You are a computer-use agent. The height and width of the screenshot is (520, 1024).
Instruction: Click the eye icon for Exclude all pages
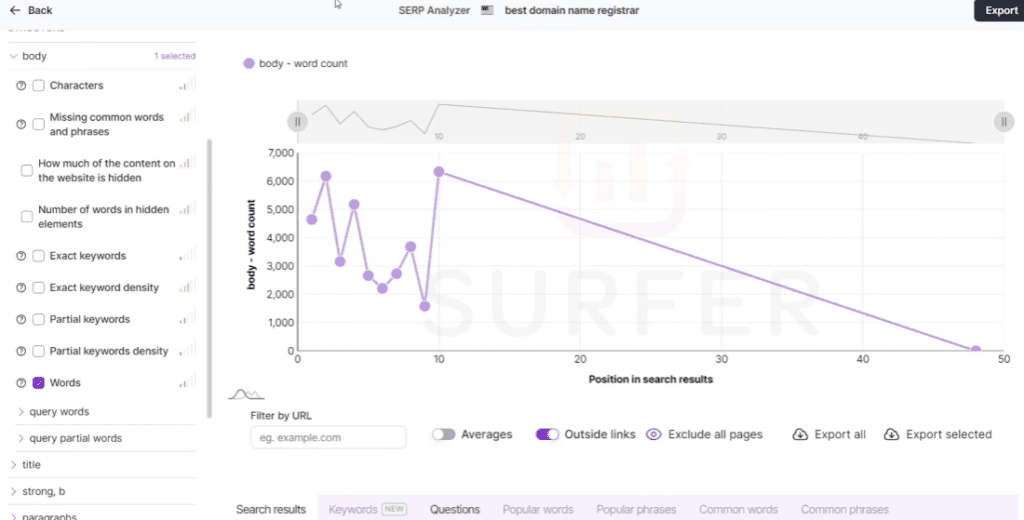tap(654, 435)
